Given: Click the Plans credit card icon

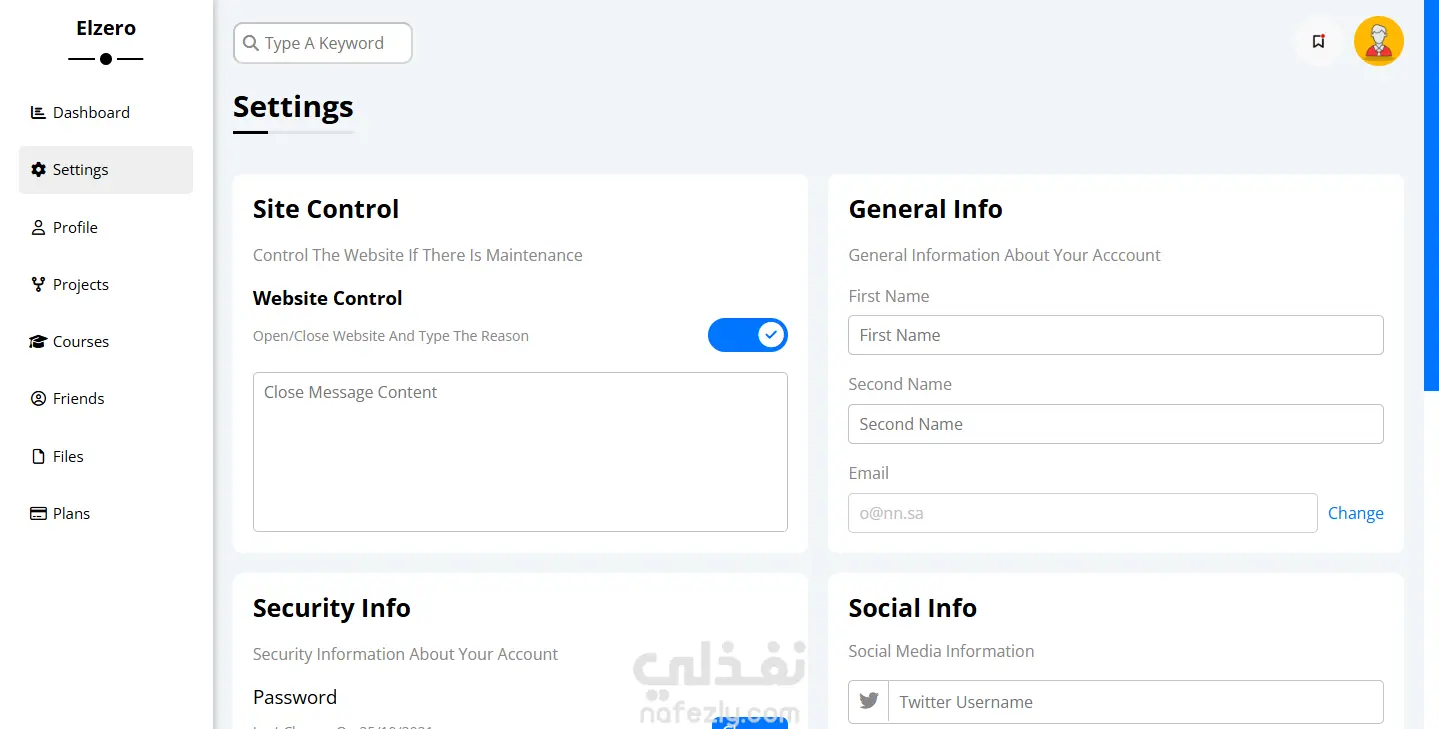Looking at the screenshot, I should coord(38,514).
